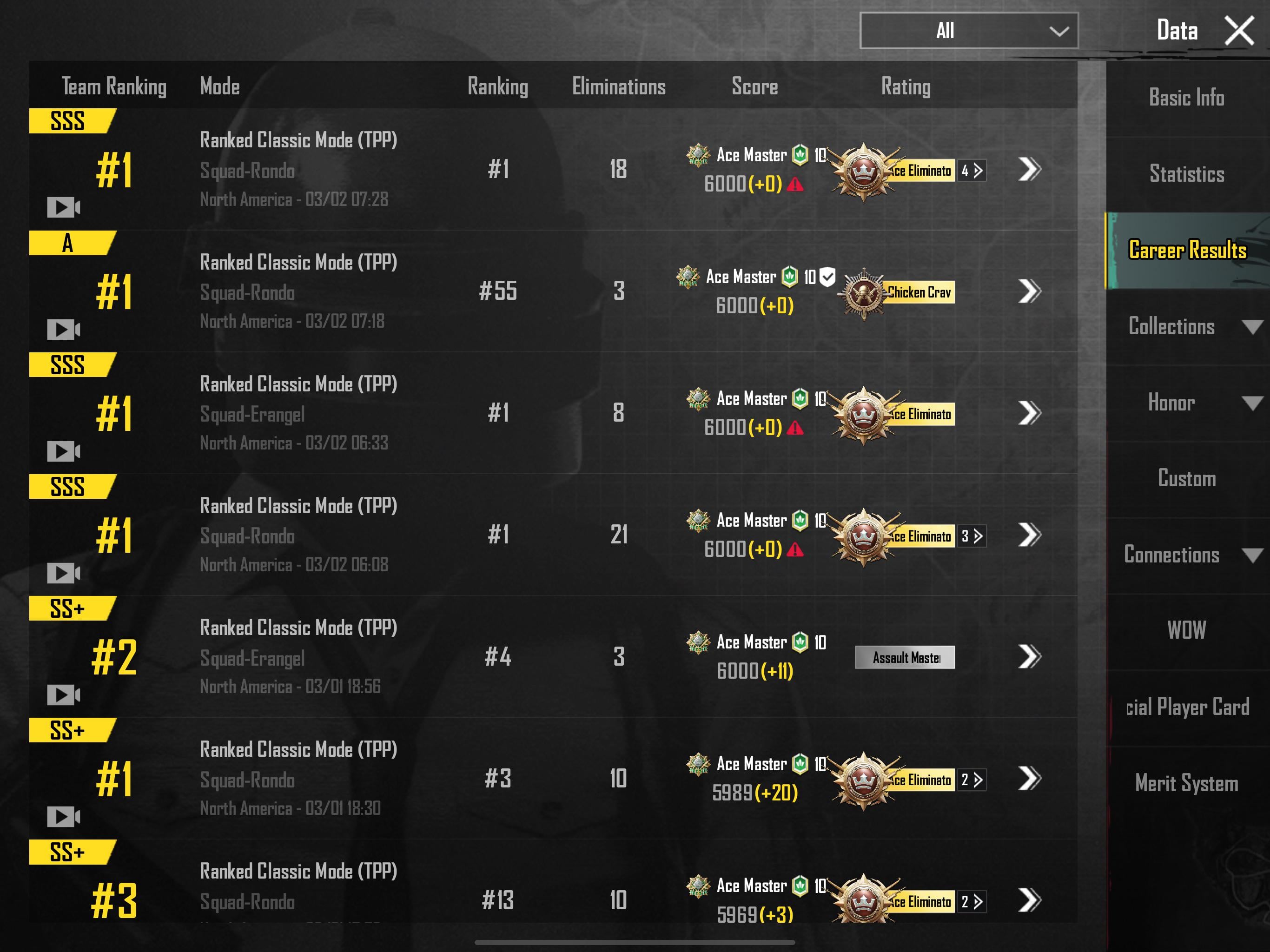Close the Data panel
Viewport: 1270px width, 952px height.
point(1239,30)
